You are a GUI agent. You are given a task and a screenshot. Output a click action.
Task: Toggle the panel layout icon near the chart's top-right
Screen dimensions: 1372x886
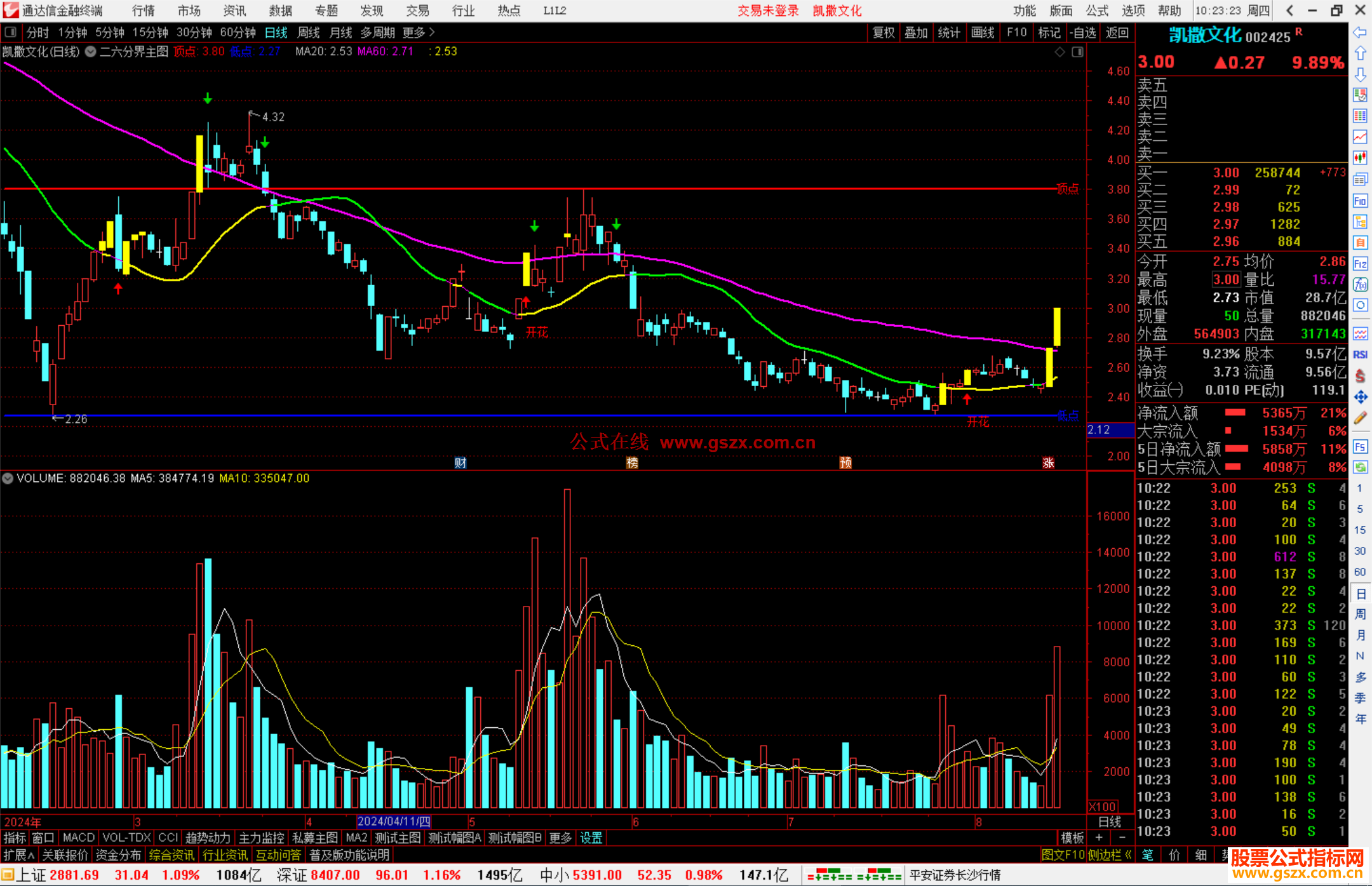1077,52
